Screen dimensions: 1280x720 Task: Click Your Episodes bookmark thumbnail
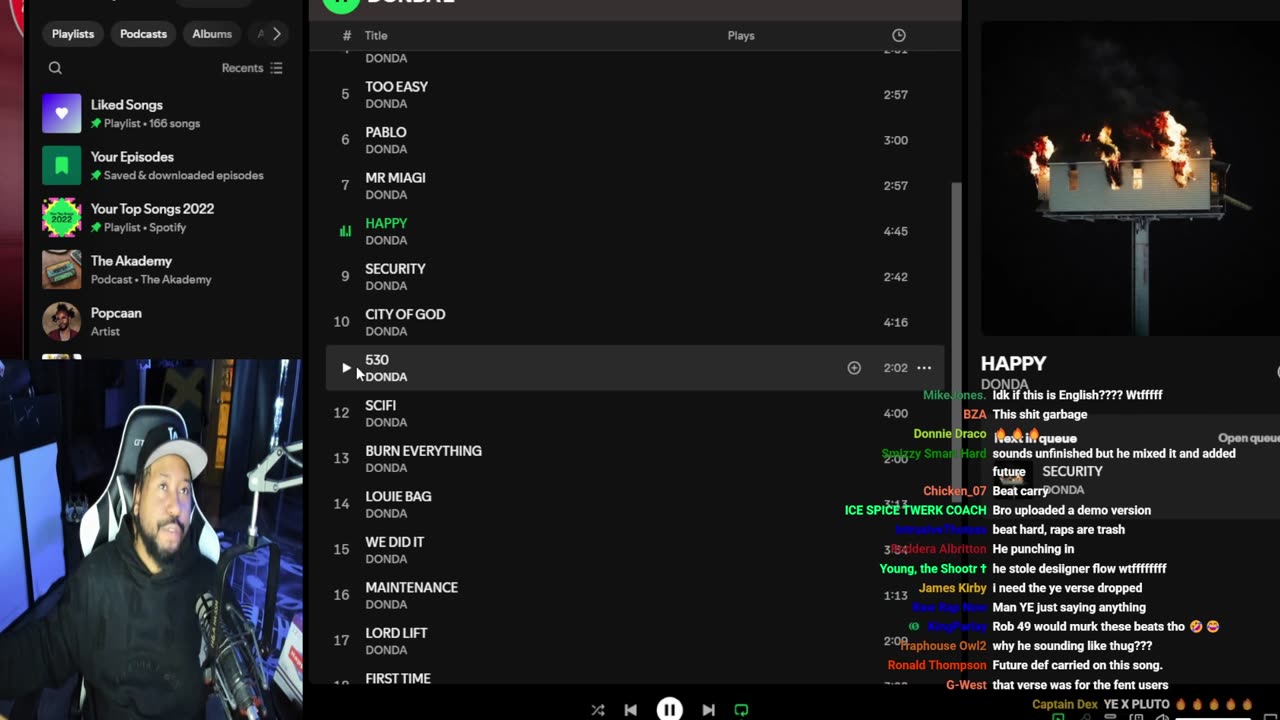click(61, 166)
